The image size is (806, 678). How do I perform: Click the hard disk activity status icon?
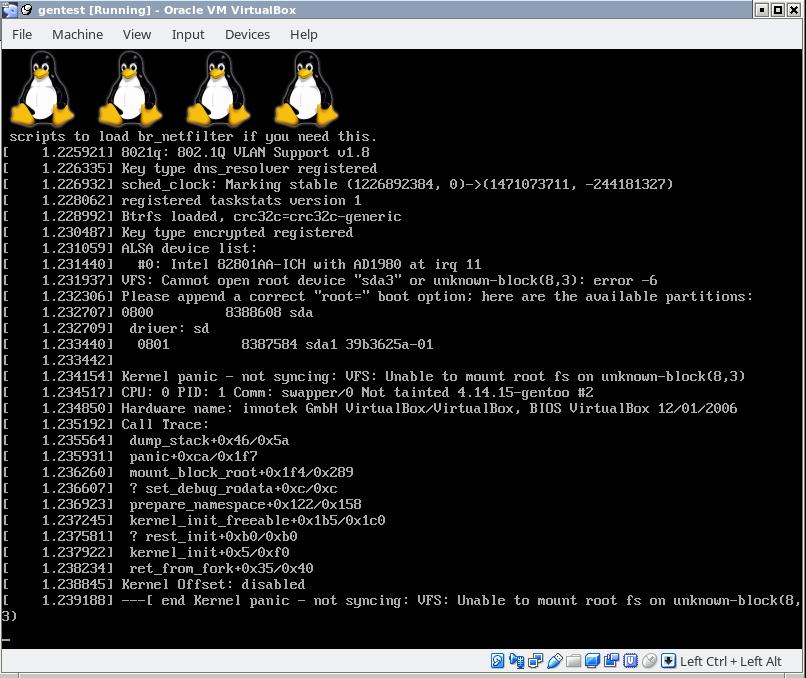pyautogui.click(x=498, y=661)
